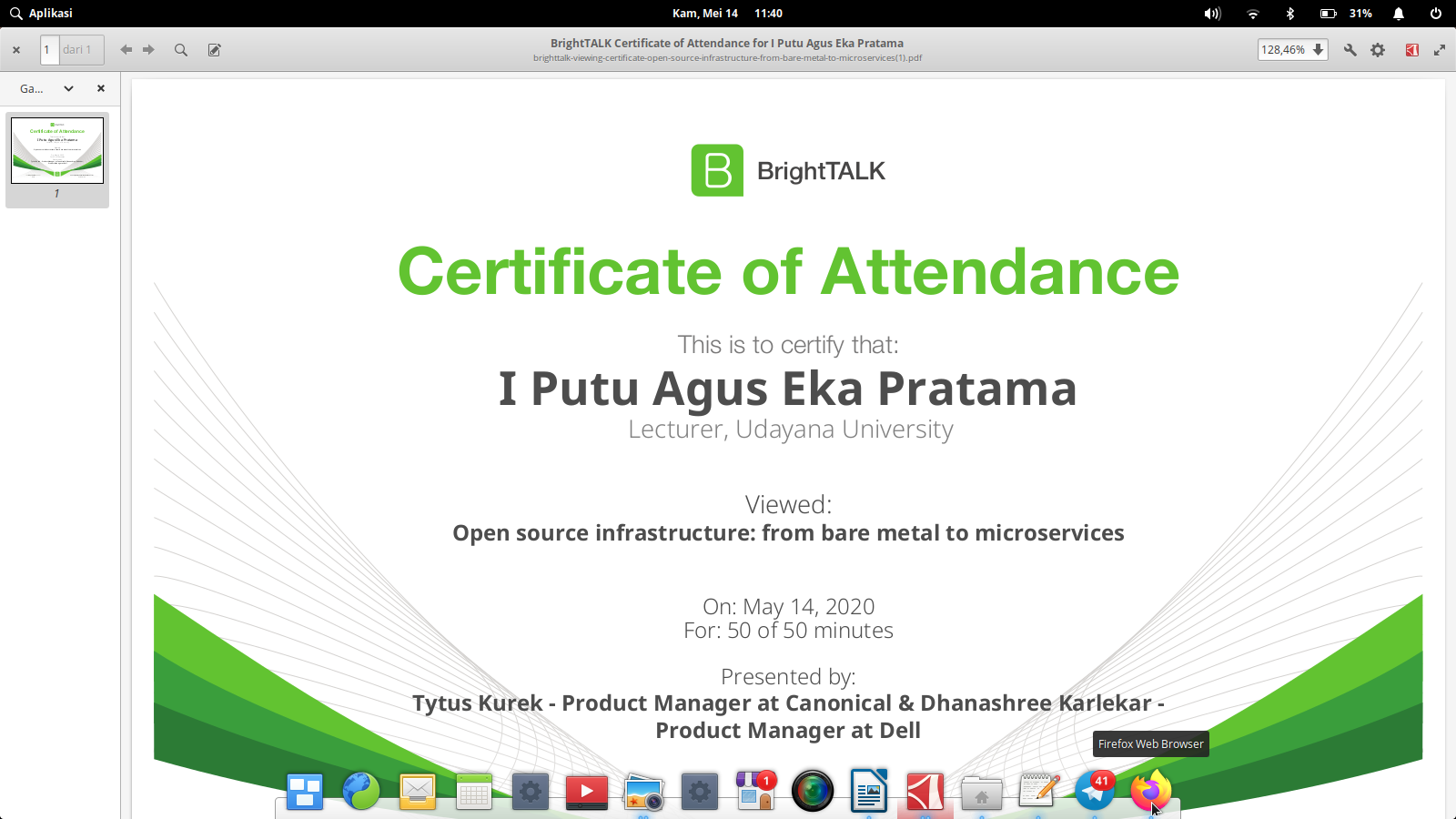Click the text For: 50 of 50 minutes
The image size is (1456, 819).
(788, 631)
